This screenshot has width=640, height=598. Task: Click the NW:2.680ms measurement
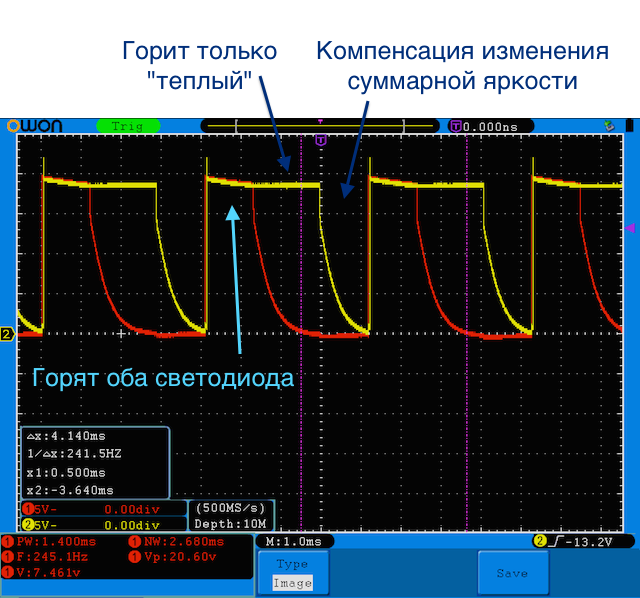[x=176, y=542]
